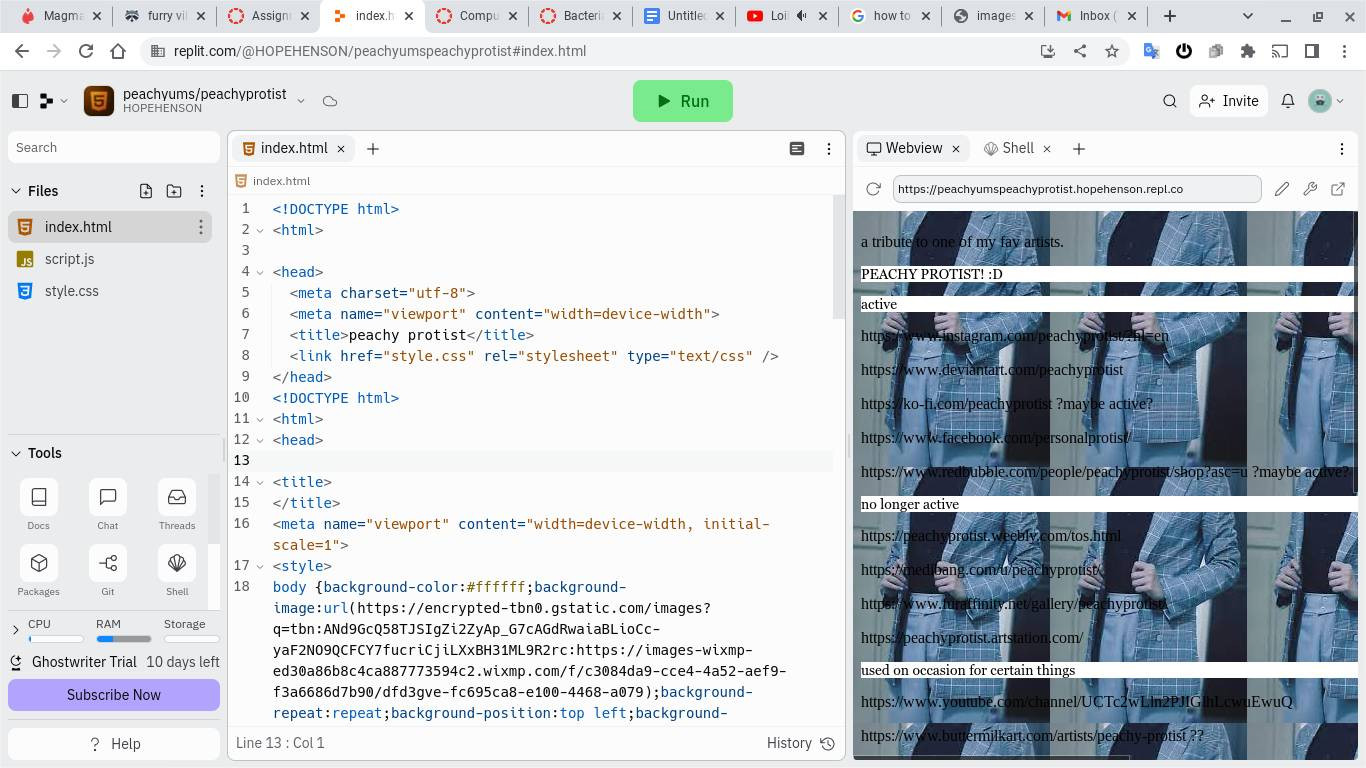The width and height of the screenshot is (1366, 768).
Task: Invite collaborators with Invite button
Action: [x=1228, y=101]
